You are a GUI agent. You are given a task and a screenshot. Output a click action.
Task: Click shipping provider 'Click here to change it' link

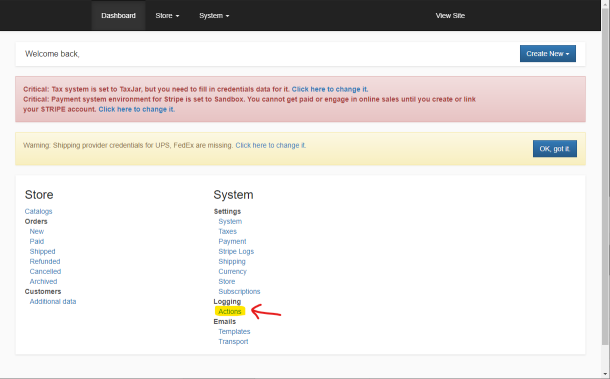[271, 145]
